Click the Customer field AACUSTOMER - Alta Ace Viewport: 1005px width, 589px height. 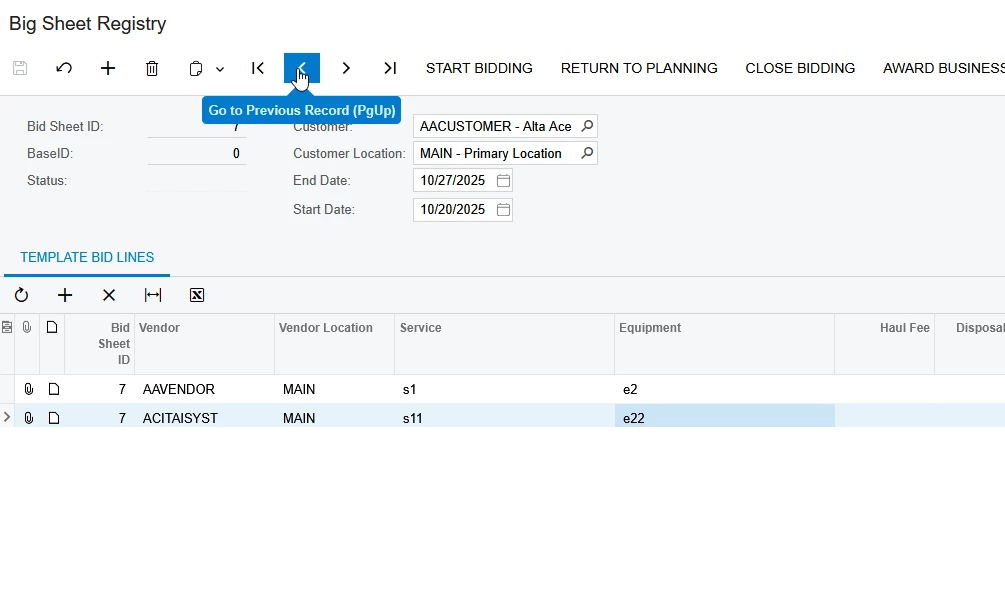pos(505,126)
